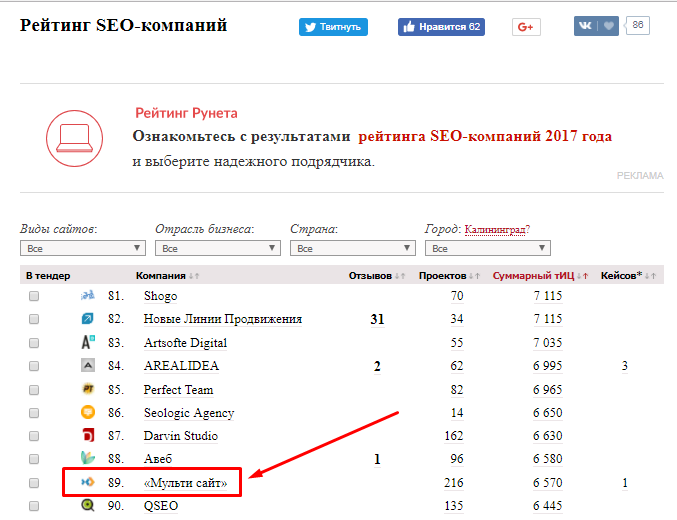Click the 31 reviews count link
The height and width of the screenshot is (520, 677).
point(377,320)
